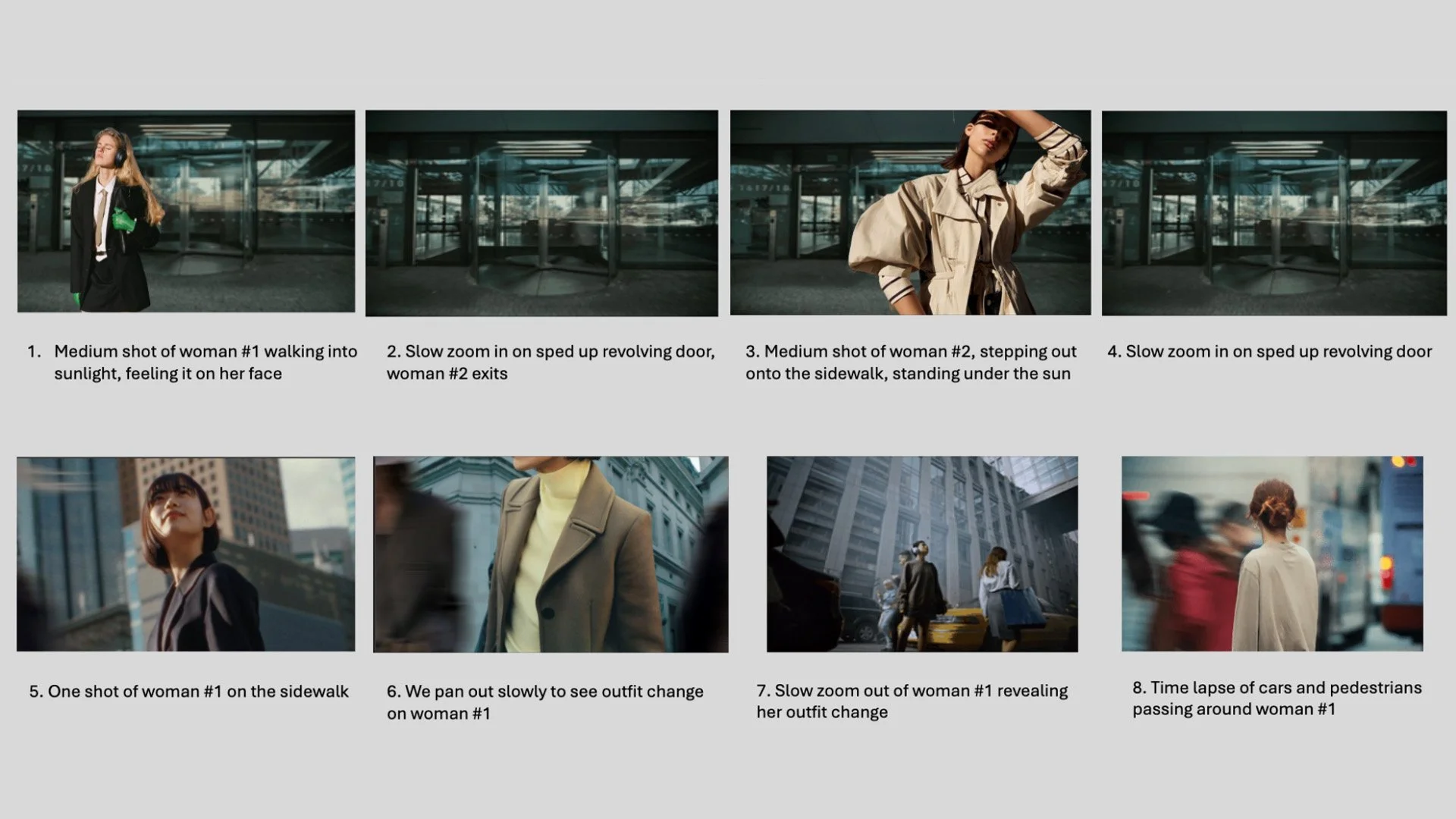
Task: Select caption 7 slow zoom out text
Action: (x=912, y=701)
